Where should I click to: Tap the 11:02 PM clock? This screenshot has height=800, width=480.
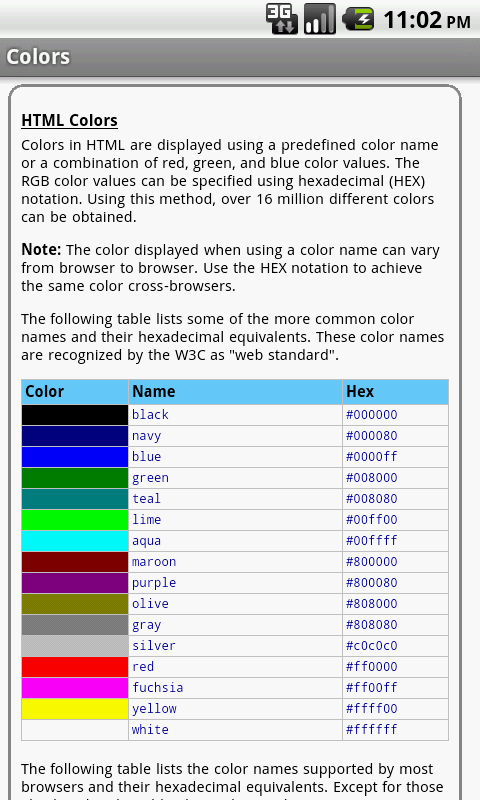(426, 20)
